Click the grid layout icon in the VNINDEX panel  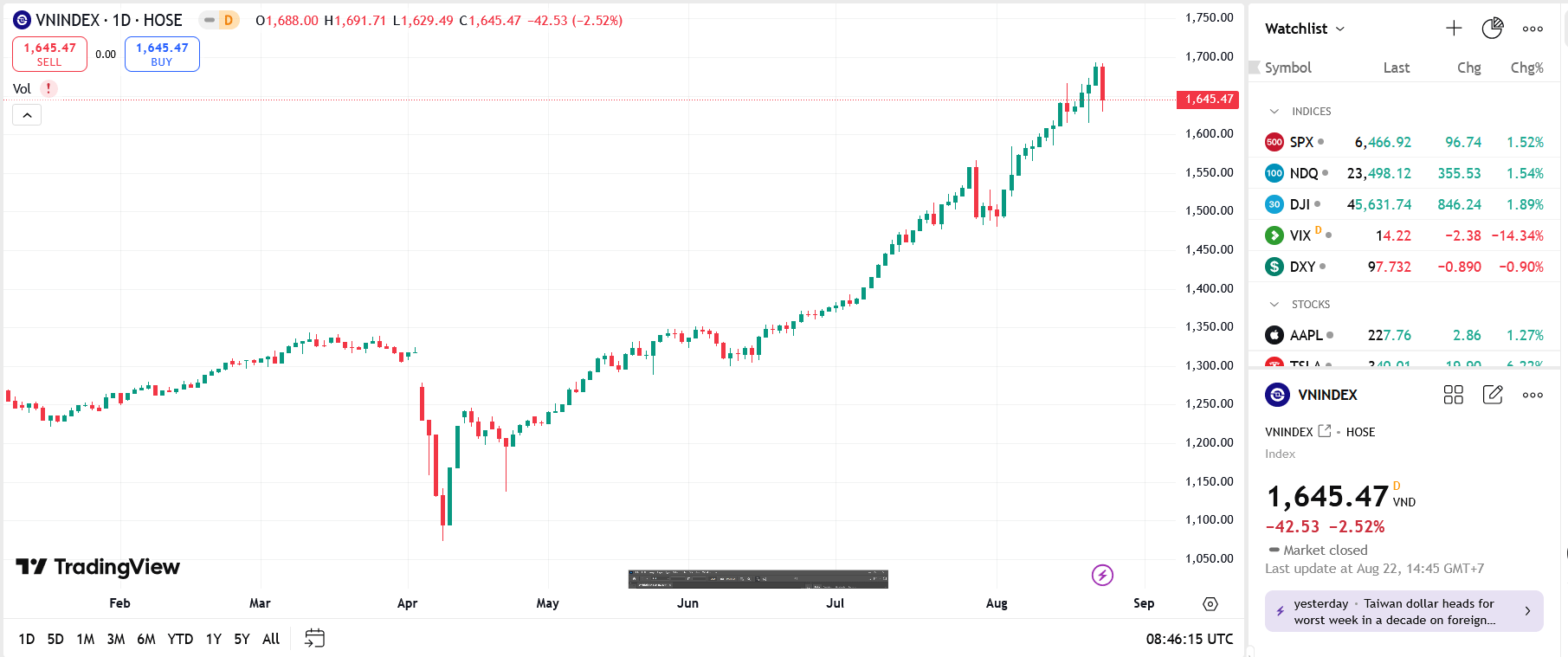(x=1454, y=395)
